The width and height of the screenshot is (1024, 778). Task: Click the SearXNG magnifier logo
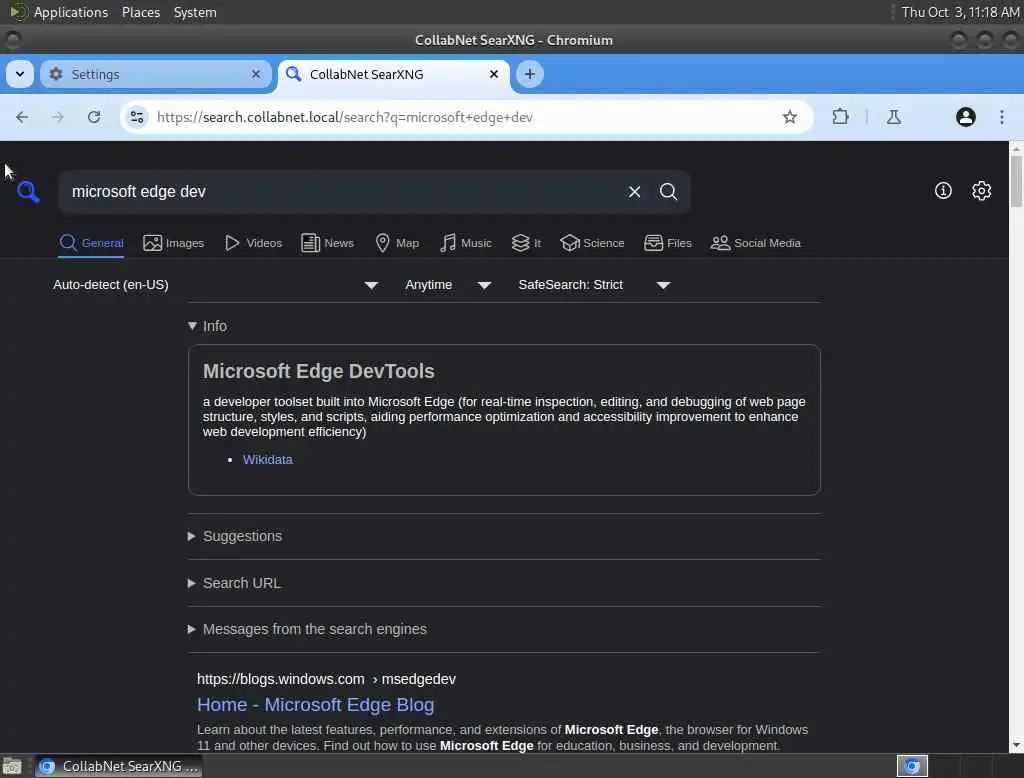point(28,191)
